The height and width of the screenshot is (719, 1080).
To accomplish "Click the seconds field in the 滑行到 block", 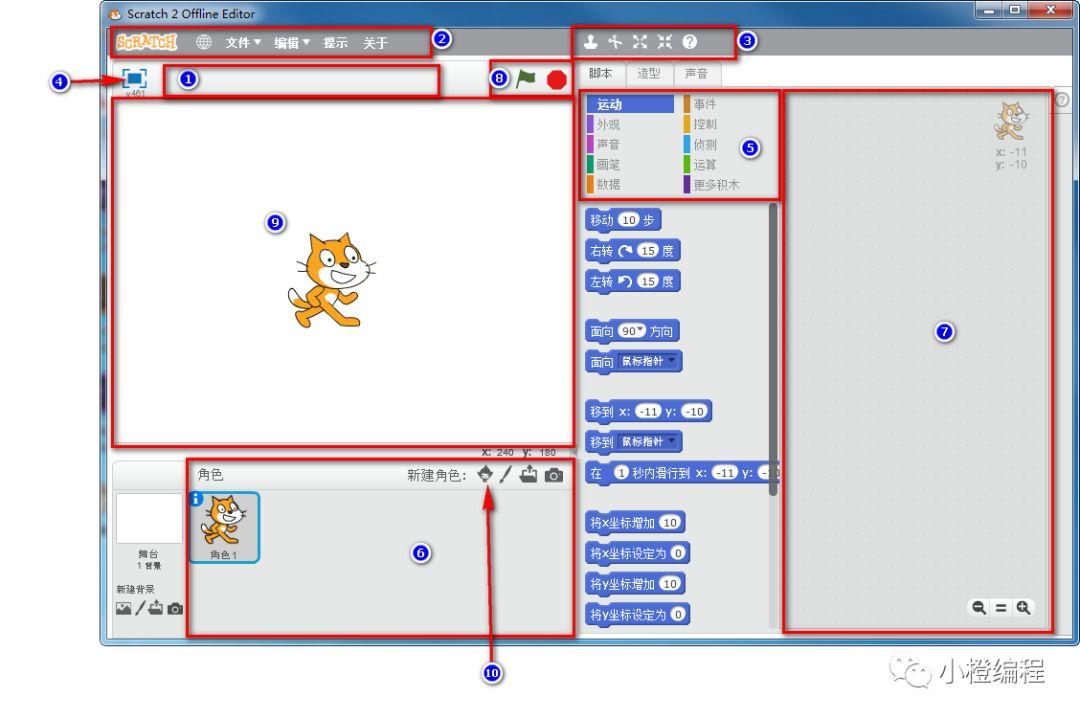I will pyautogui.click(x=621, y=472).
